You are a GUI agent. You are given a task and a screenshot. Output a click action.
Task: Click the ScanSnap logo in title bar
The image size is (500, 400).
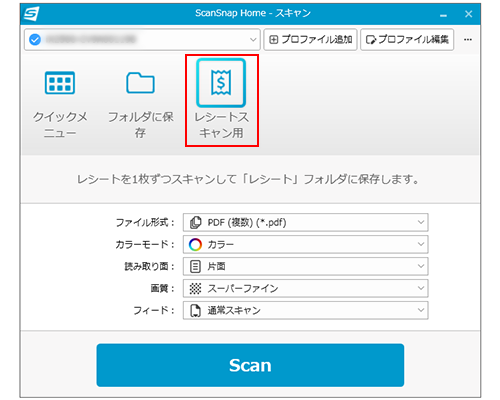click(32, 14)
